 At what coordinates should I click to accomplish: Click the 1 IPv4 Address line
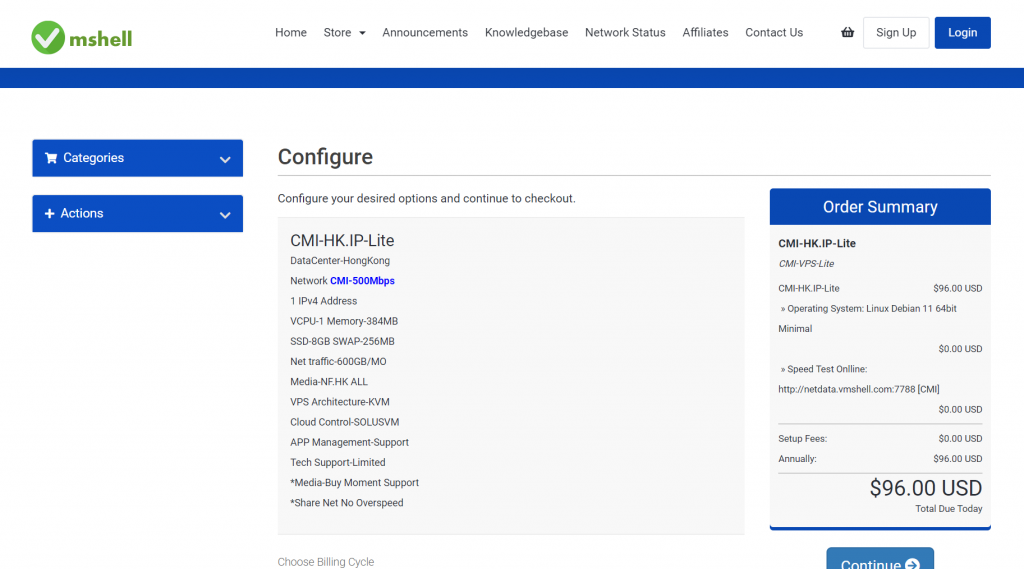coord(324,301)
